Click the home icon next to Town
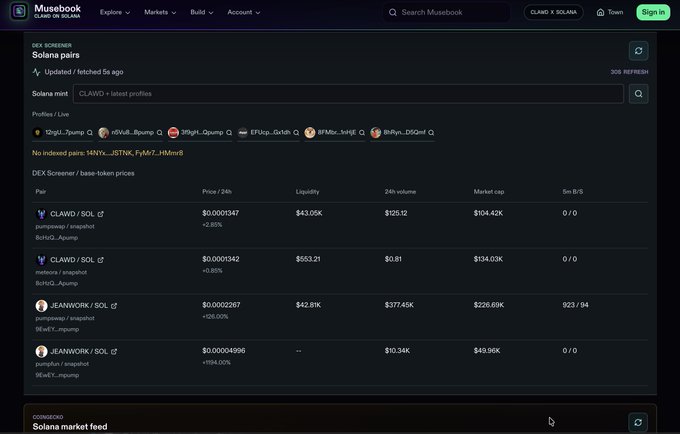The height and width of the screenshot is (434, 680). pos(600,12)
